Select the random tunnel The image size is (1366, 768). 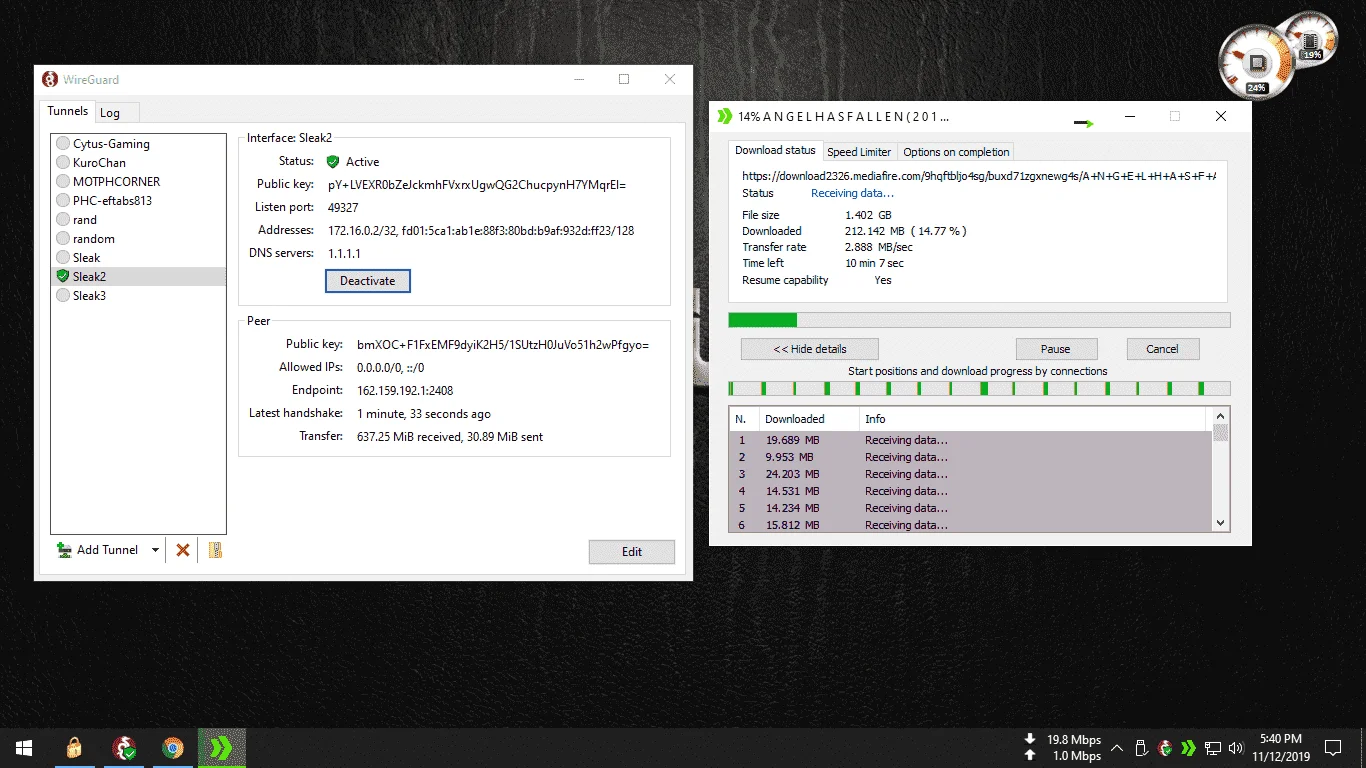tap(138, 239)
